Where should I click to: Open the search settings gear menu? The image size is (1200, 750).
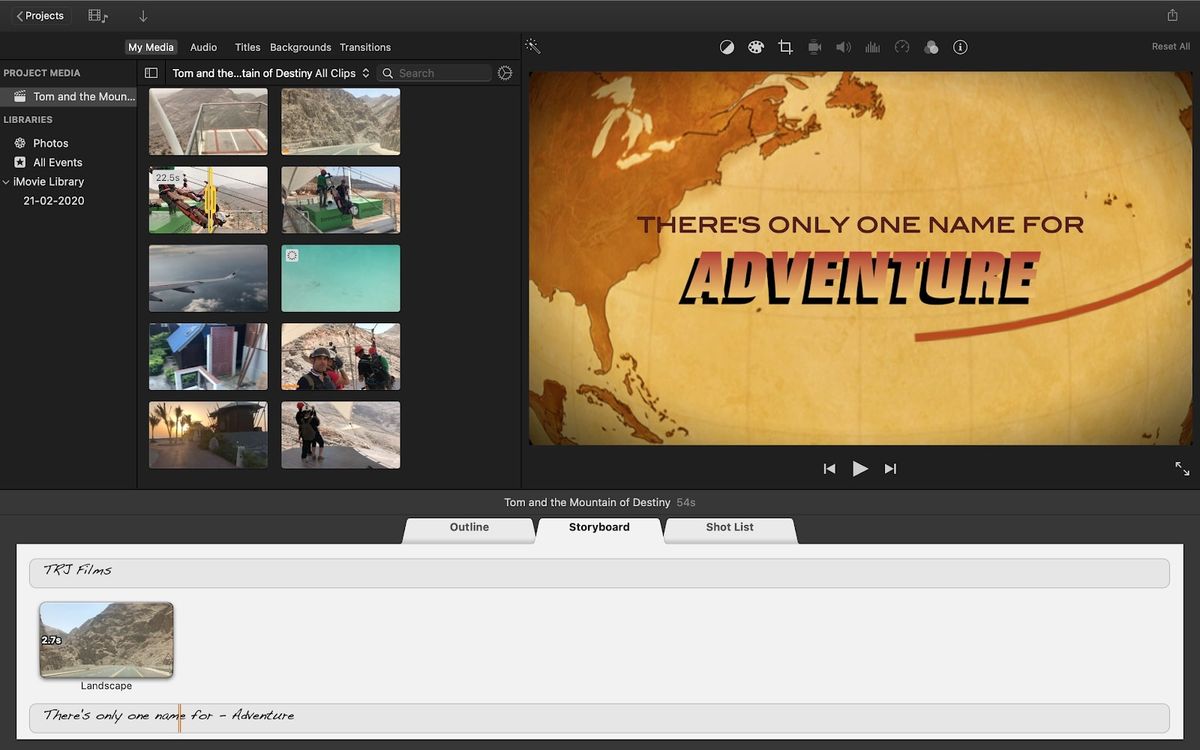[505, 72]
